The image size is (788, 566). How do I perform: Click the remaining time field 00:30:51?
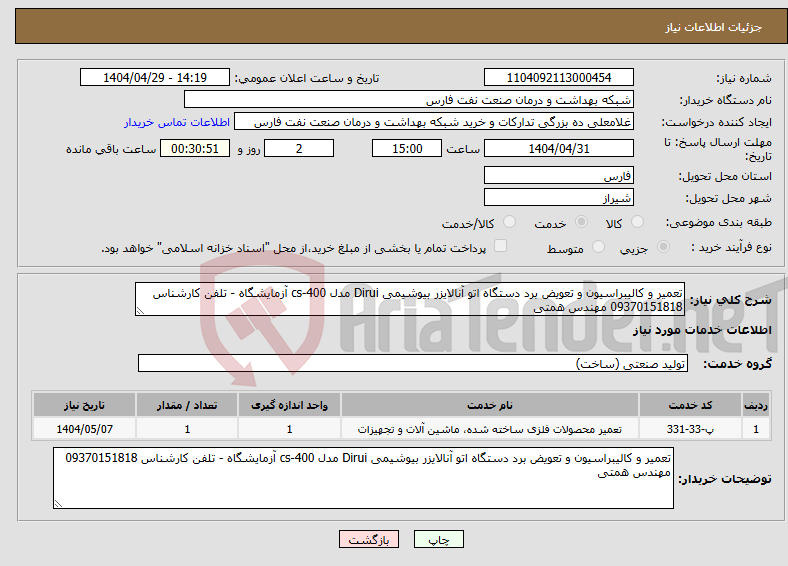[195, 148]
